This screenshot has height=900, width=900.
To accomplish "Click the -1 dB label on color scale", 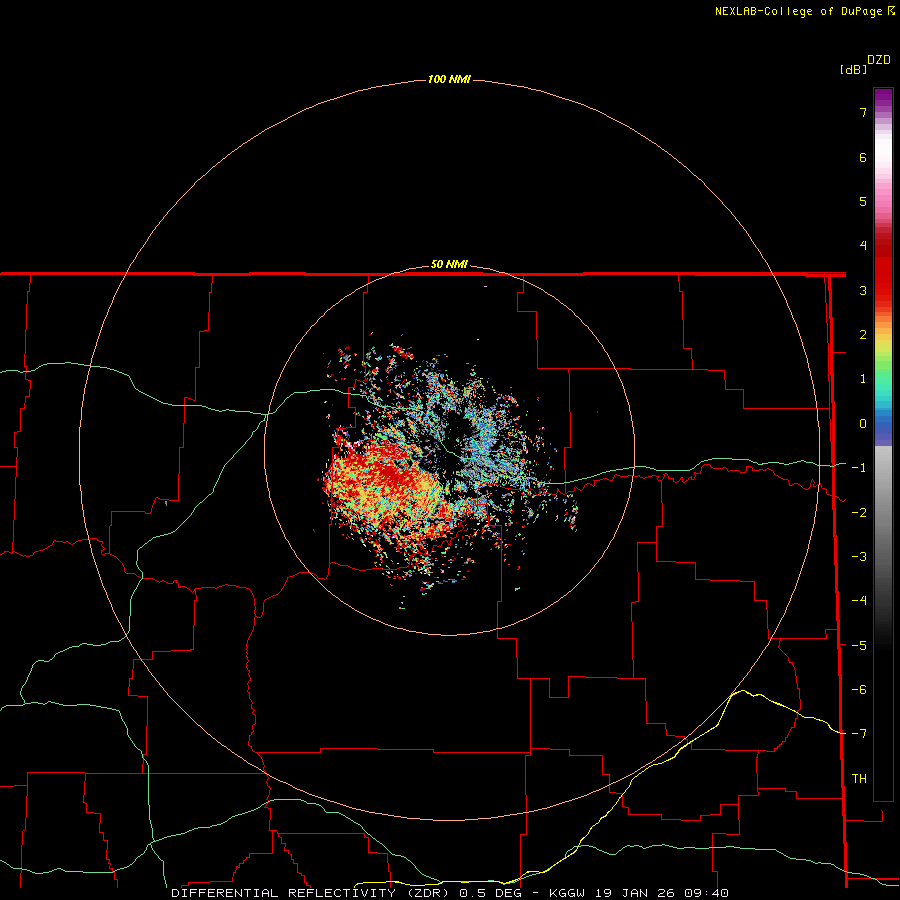I will click(x=859, y=468).
